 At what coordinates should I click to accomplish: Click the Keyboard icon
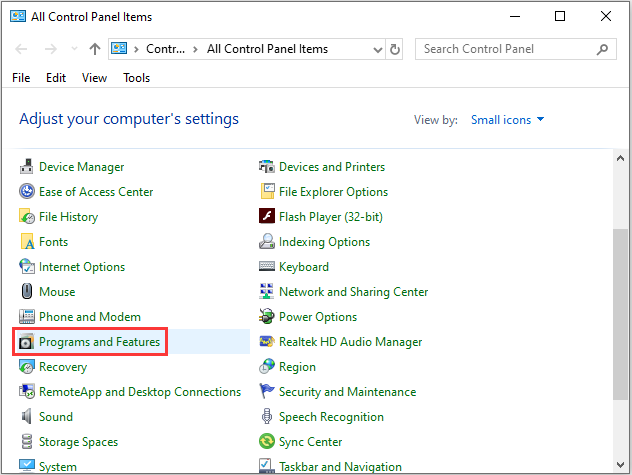pos(266,266)
